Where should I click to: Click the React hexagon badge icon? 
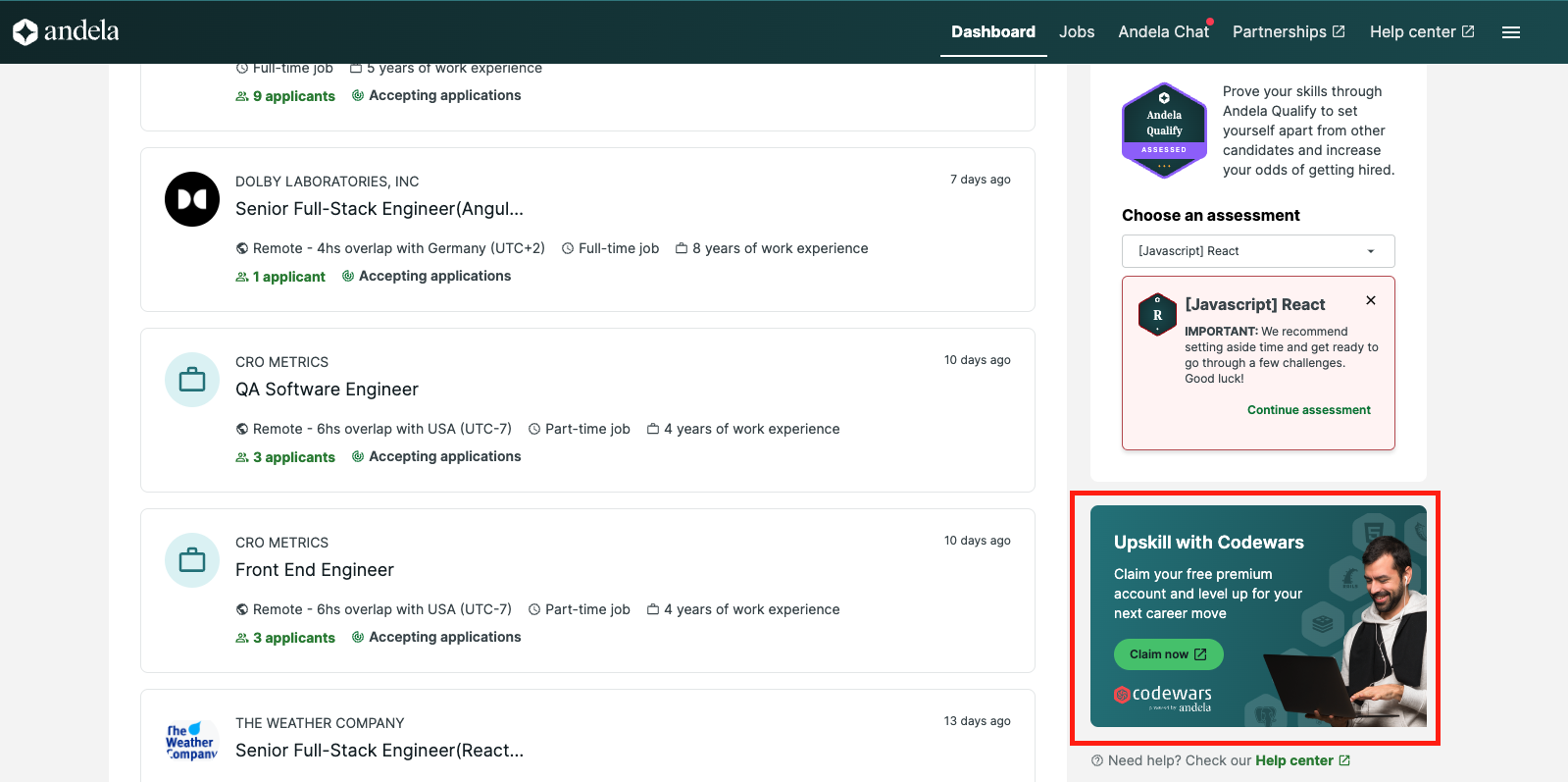click(x=1157, y=315)
